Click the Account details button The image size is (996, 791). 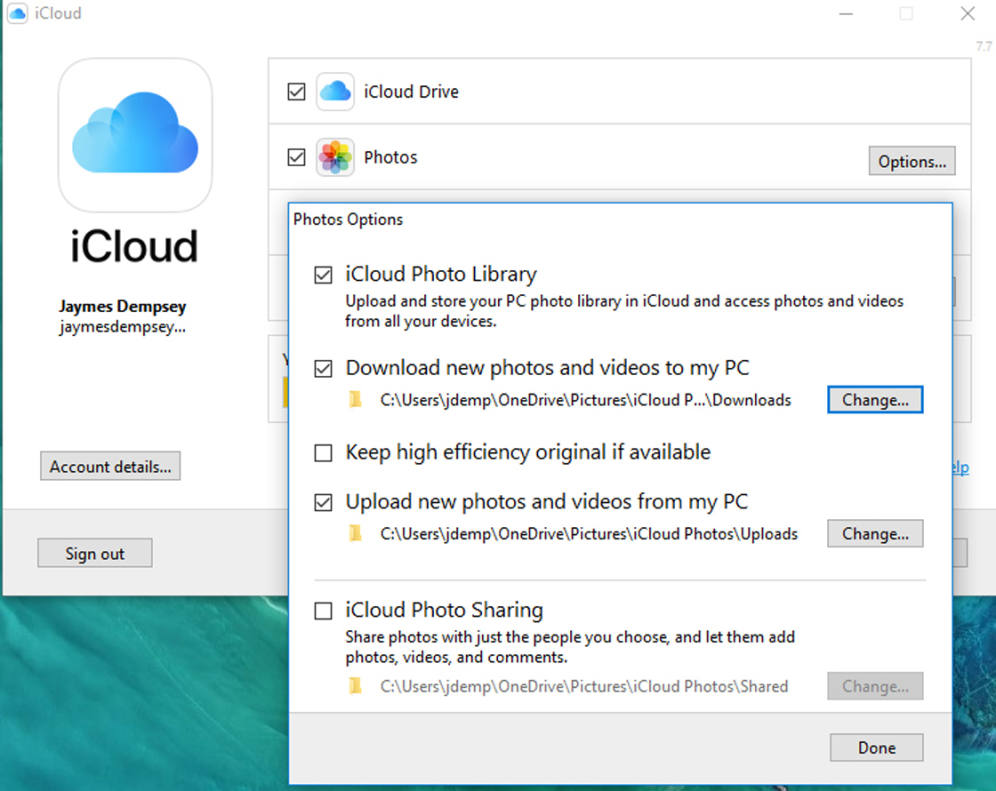(x=110, y=466)
